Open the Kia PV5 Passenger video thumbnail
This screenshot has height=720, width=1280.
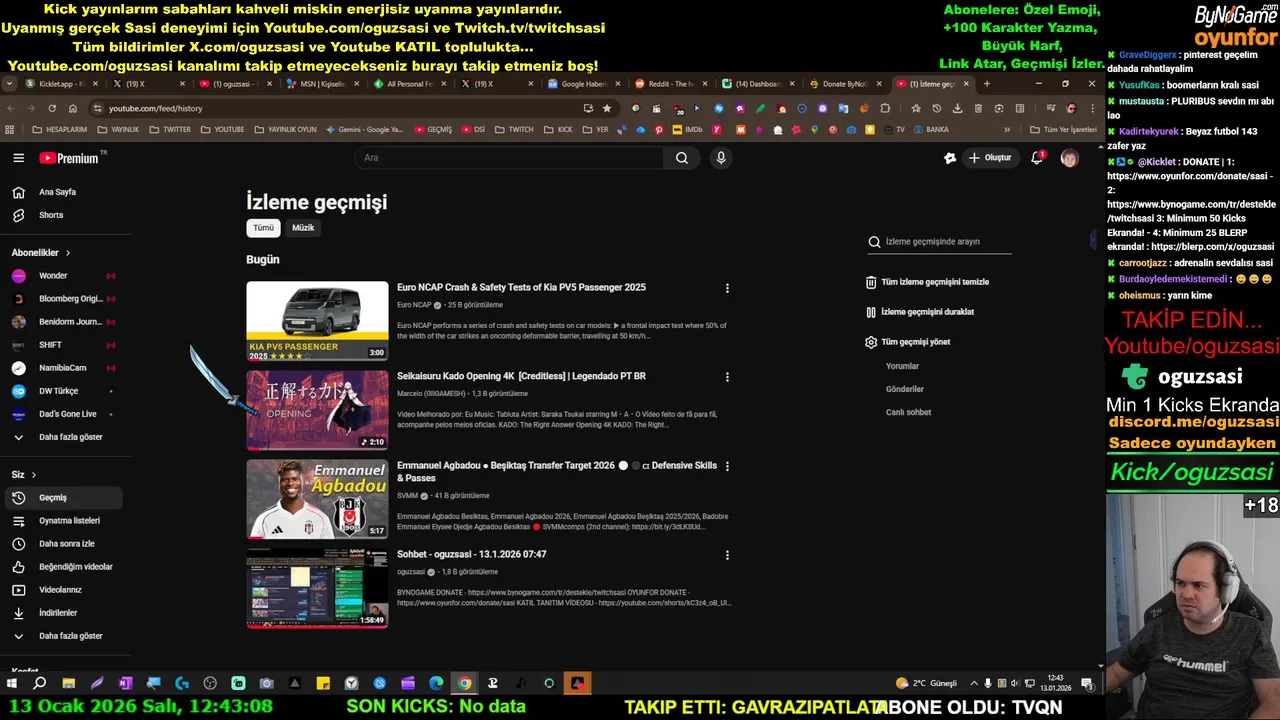pos(317,321)
